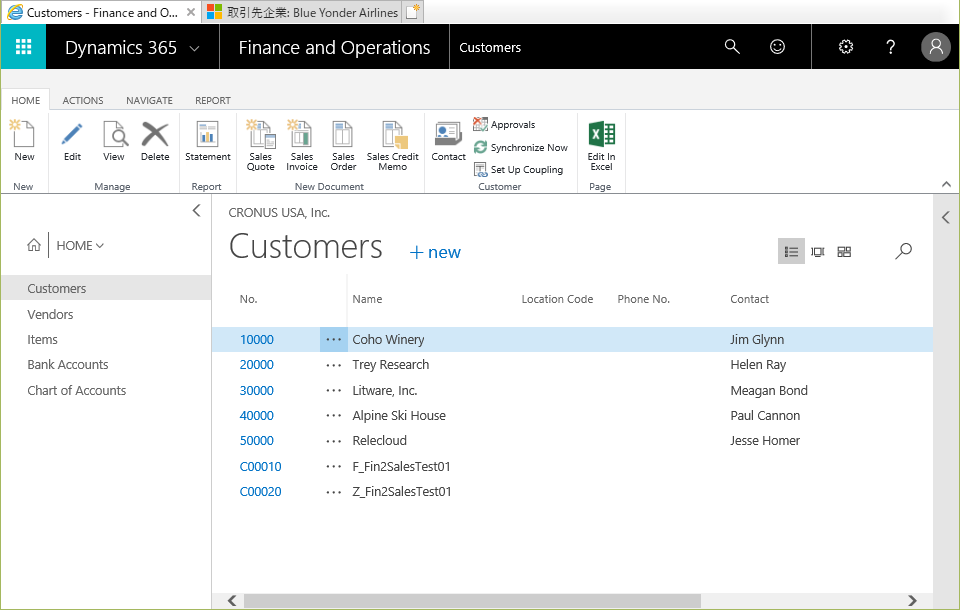960x610 pixels.
Task: Select the REPORT ribbon tab
Action: tap(213, 100)
